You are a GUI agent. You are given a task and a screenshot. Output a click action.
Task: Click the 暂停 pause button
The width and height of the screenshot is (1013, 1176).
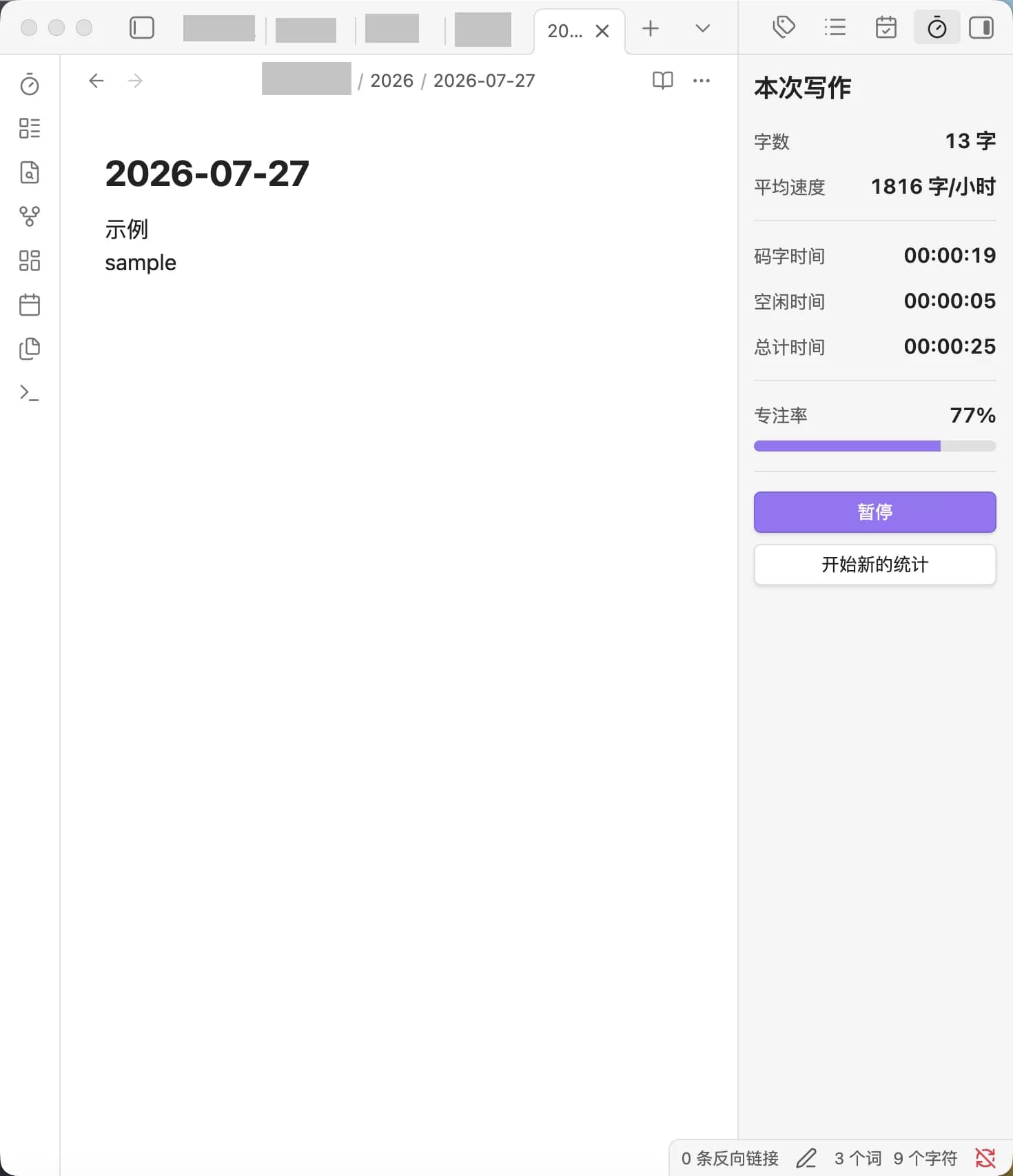click(875, 512)
